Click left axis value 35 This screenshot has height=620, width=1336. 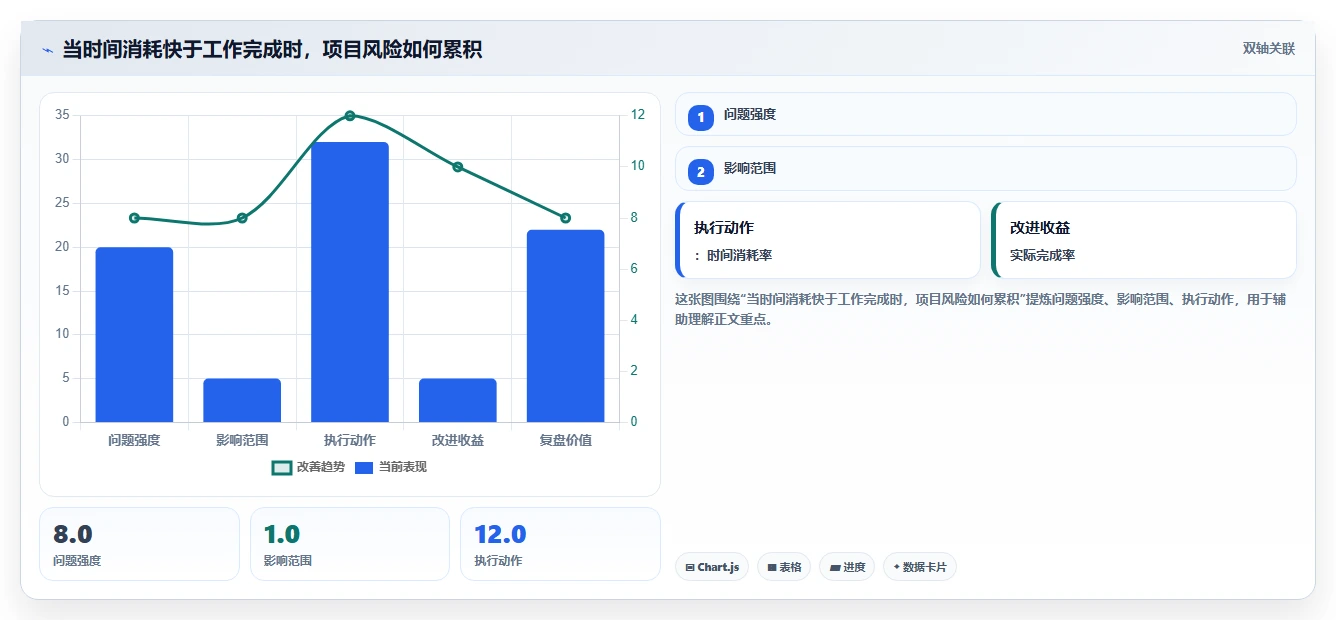point(62,115)
